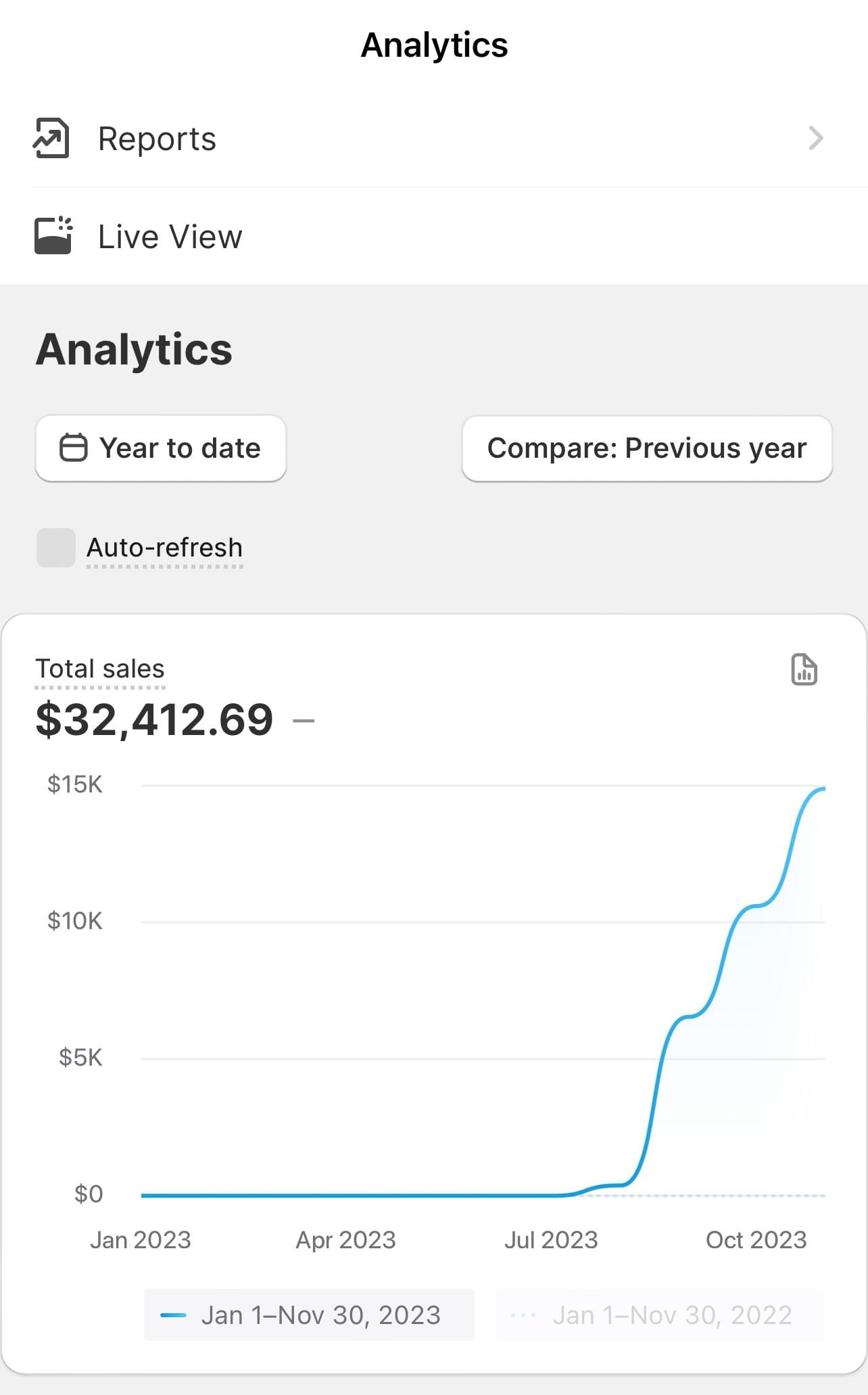Toggle the Jan 1–Nov 30, 2023 legend

tap(309, 1315)
